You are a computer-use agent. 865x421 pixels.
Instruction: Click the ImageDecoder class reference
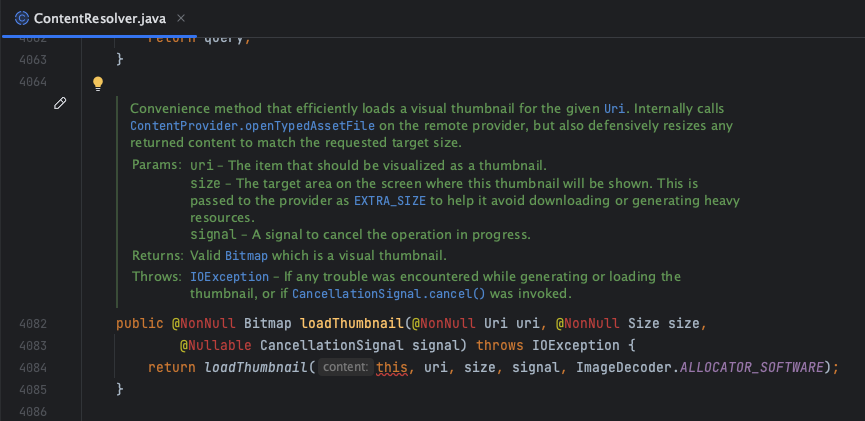[624, 367]
